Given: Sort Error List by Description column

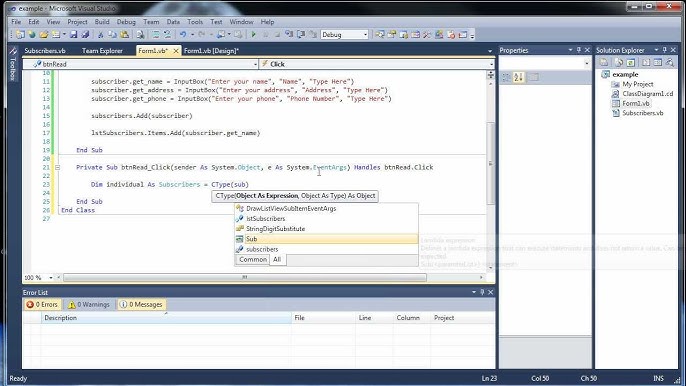Looking at the screenshot, I should tap(166, 318).
